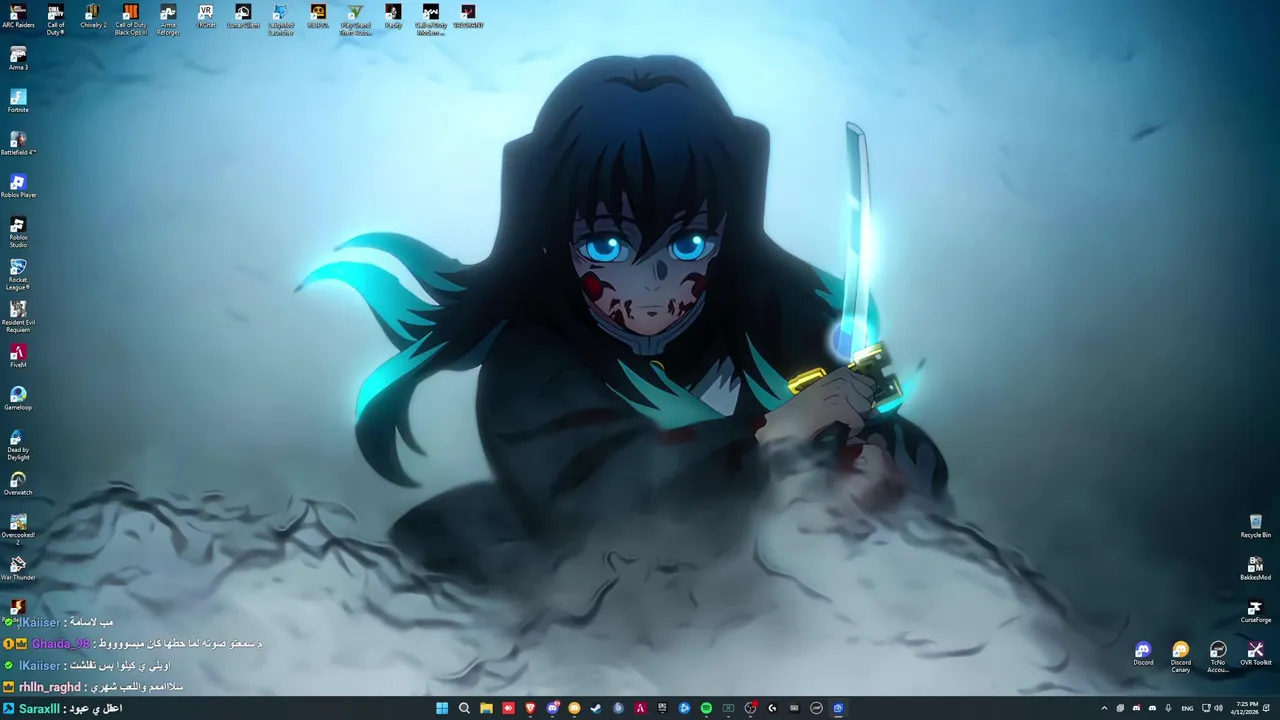Select the TcNo Account Switcher desktop icon

point(1218,656)
